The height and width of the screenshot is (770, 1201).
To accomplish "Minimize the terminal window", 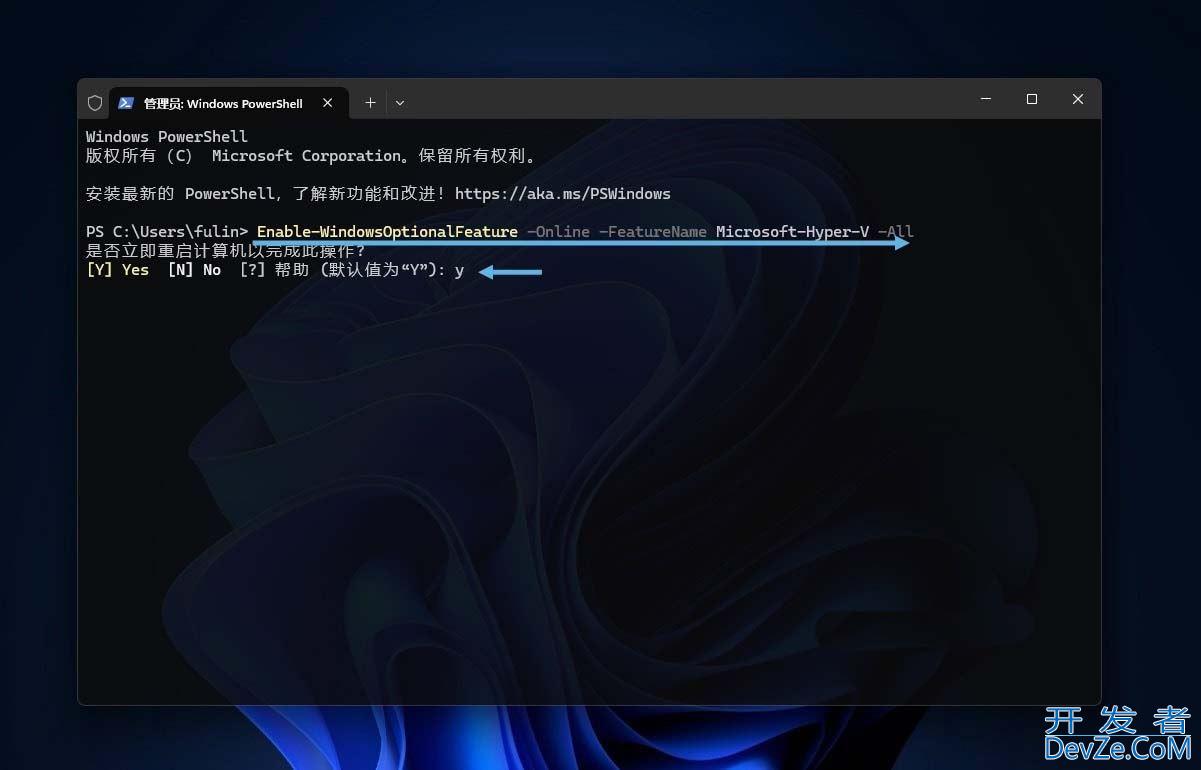I will coord(986,99).
